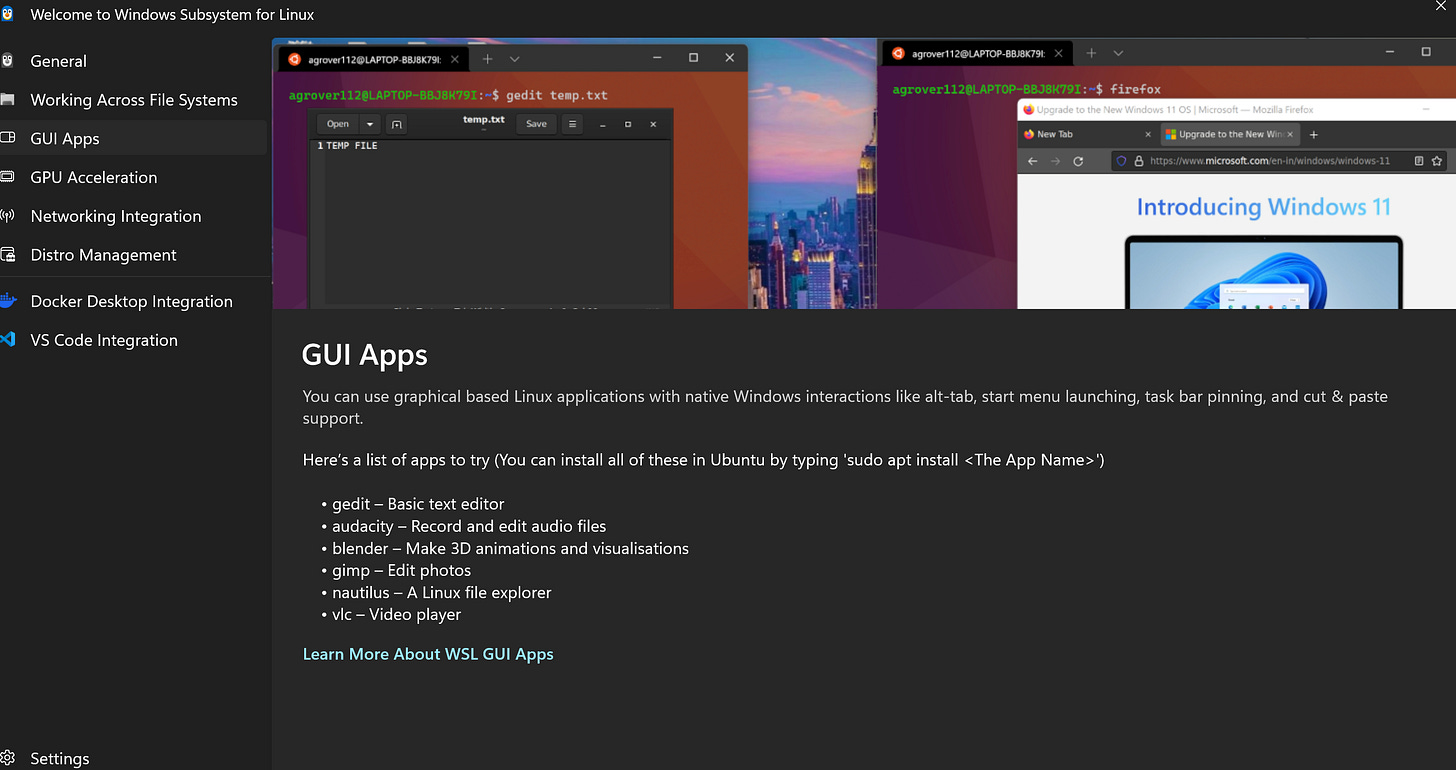
Task: Click the 'vlc – Video player' item
Action: (396, 614)
